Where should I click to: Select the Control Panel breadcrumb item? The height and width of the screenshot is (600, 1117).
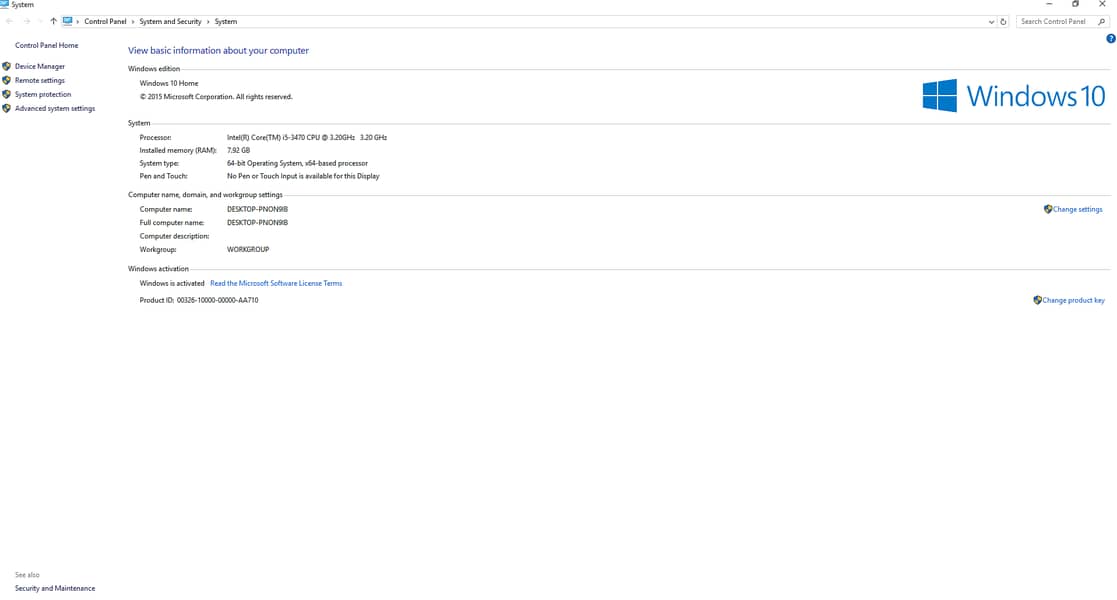click(x=105, y=22)
